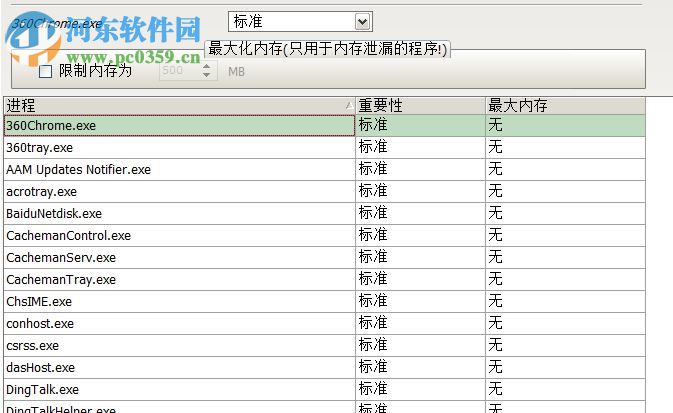The image size is (673, 413).
Task: Click 标准 importance cell for conhost.exe
Action: click(420, 324)
